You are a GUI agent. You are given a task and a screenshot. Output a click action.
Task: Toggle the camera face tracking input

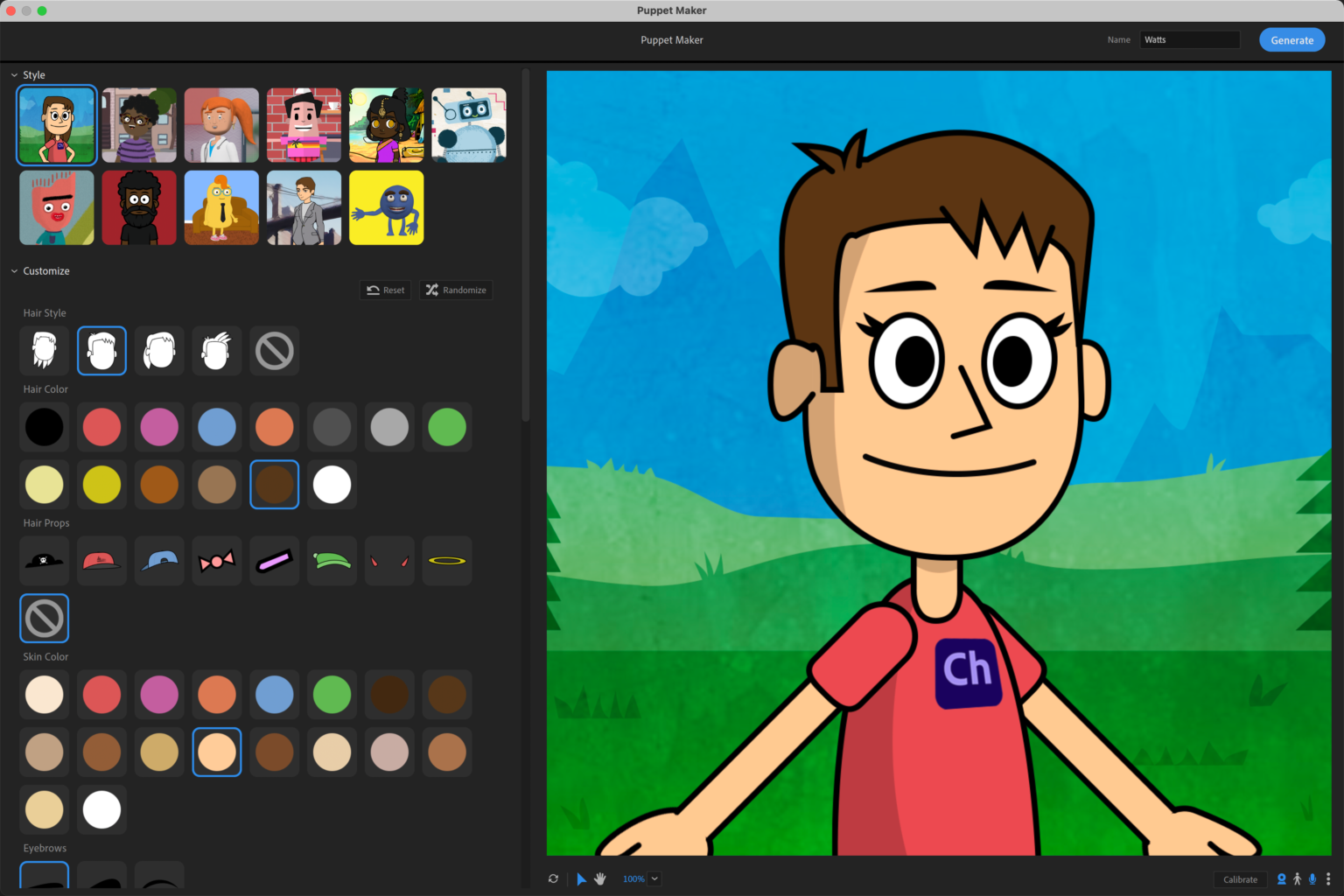1282,879
